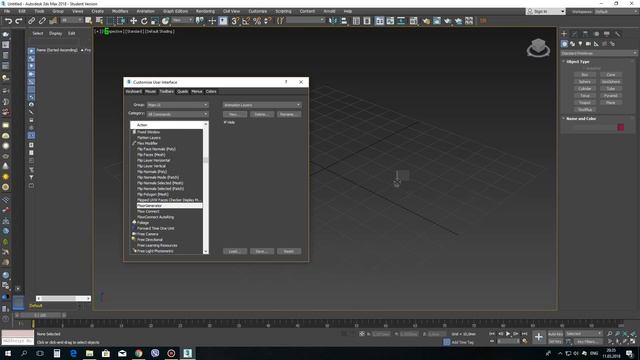This screenshot has width=640, height=360.
Task: Select the Geometry category circle icon
Action: 564,44
